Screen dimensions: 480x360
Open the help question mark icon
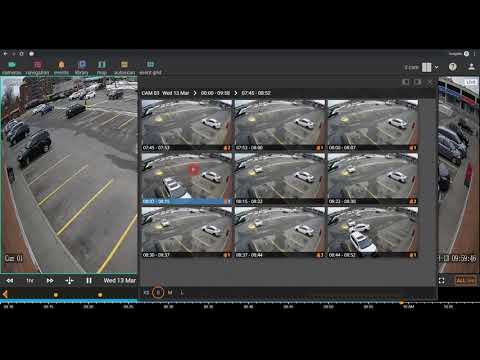[x=452, y=67]
